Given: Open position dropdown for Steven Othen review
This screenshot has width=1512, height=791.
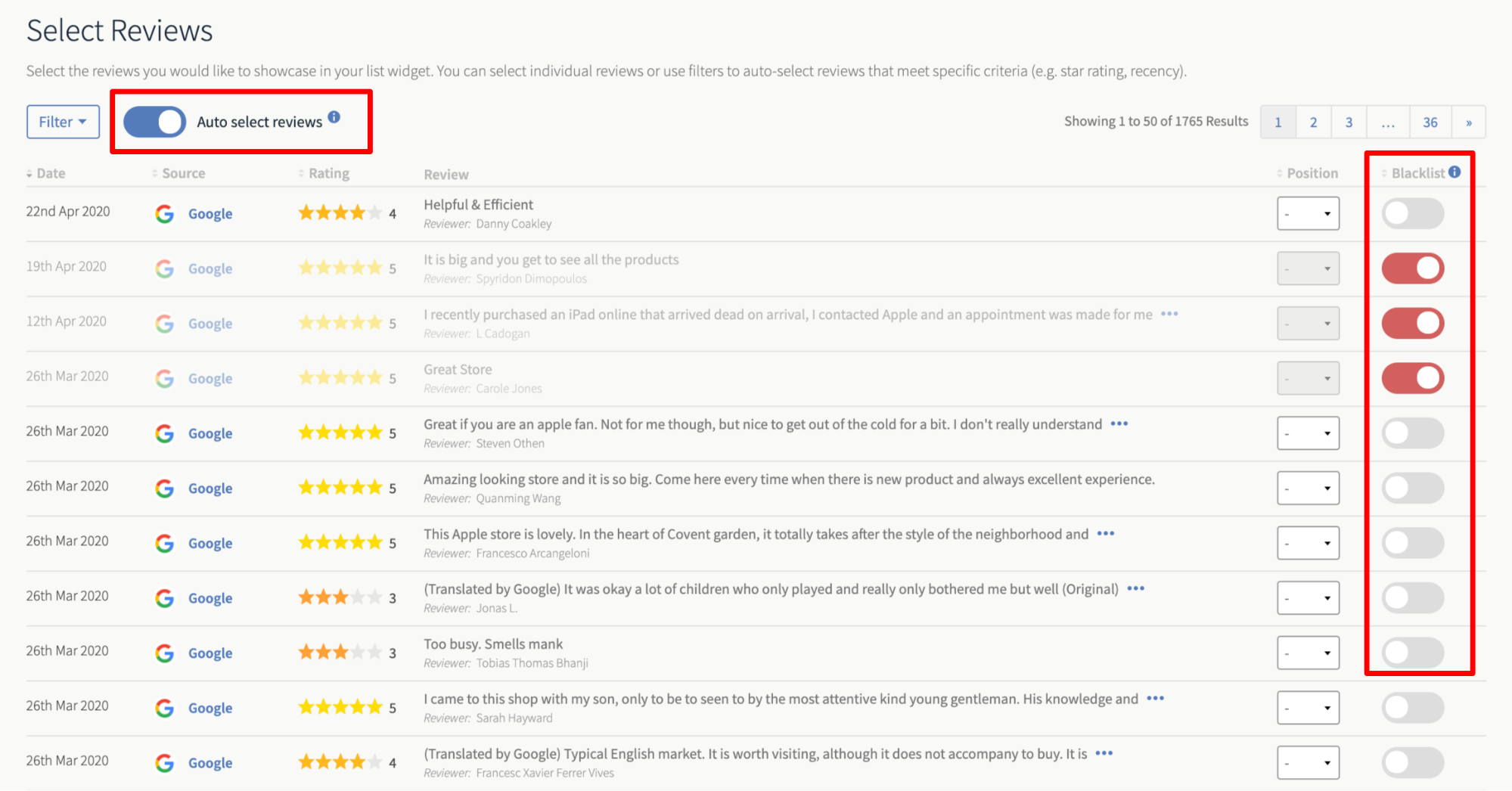Looking at the screenshot, I should (1308, 433).
